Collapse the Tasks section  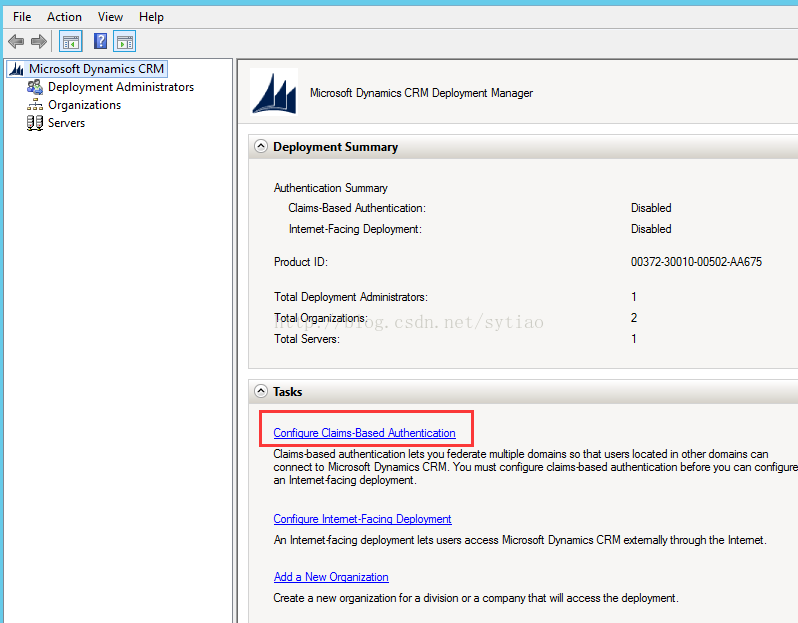point(261,391)
